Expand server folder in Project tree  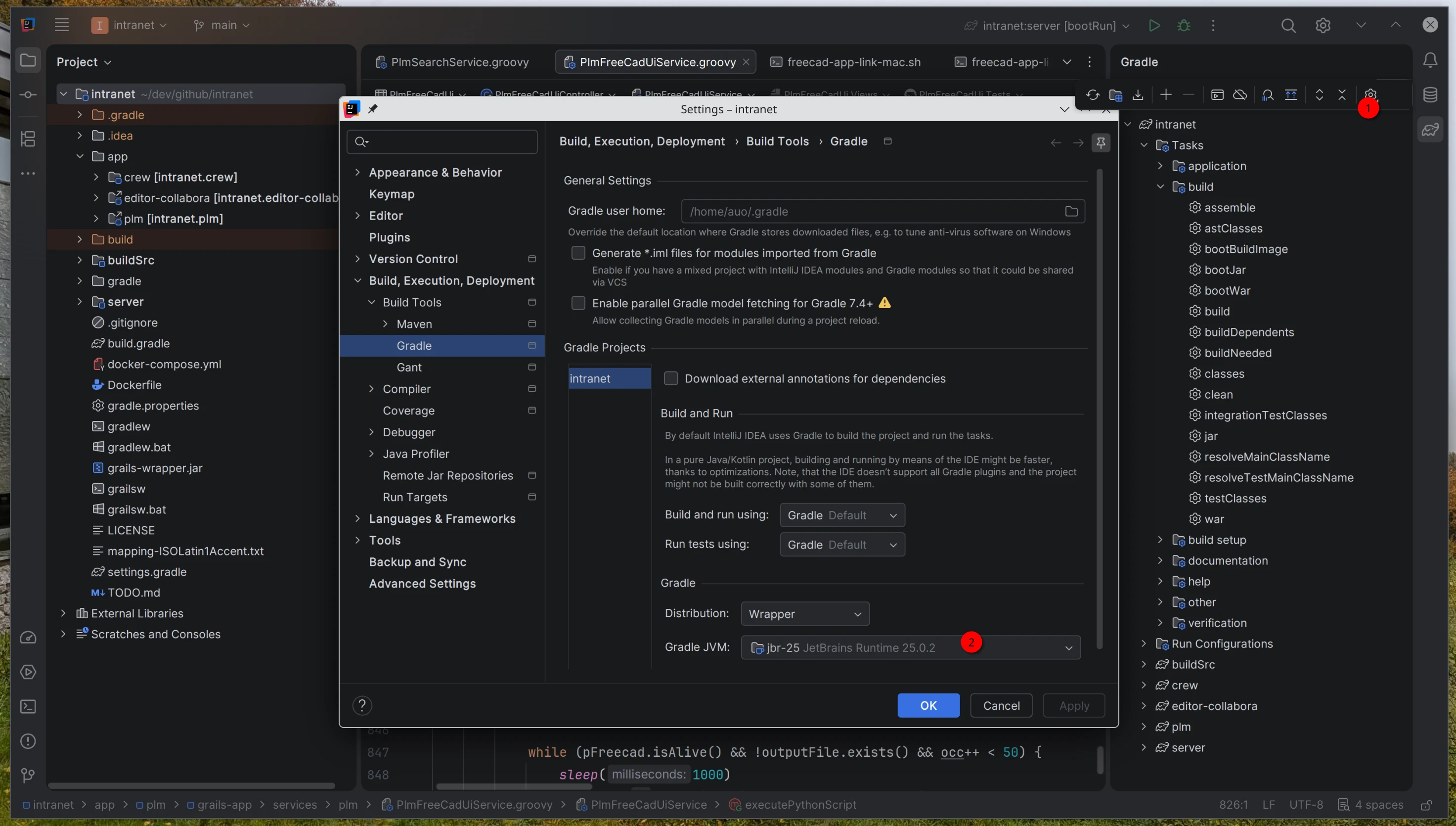click(x=80, y=301)
